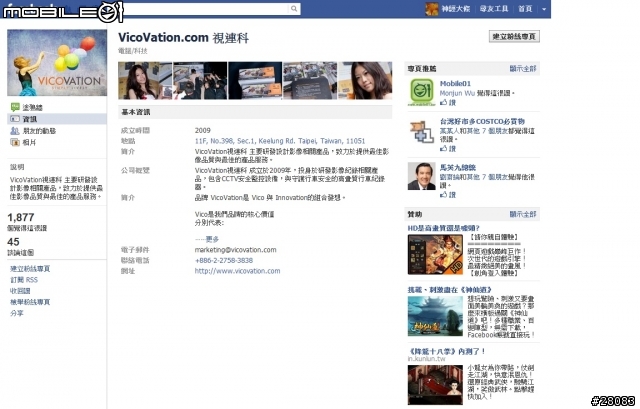Click the search magnifier icon in top bar

tap(293, 9)
